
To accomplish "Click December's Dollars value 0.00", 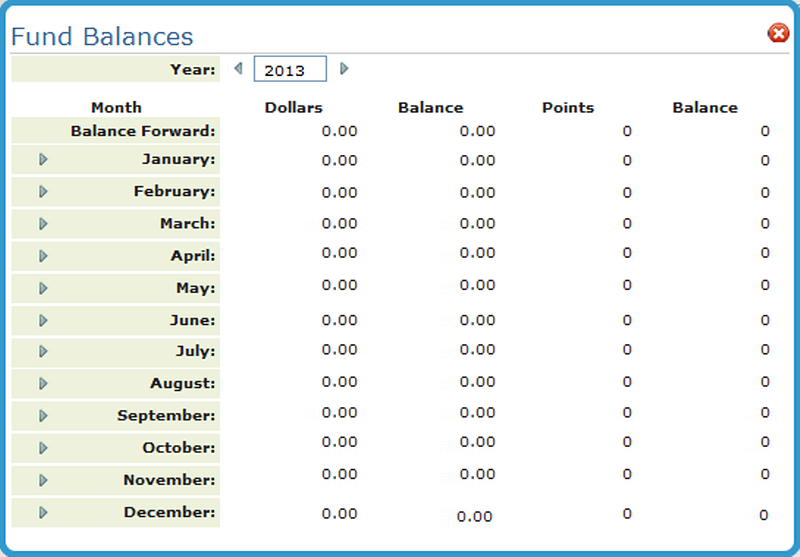I will click(339, 514).
